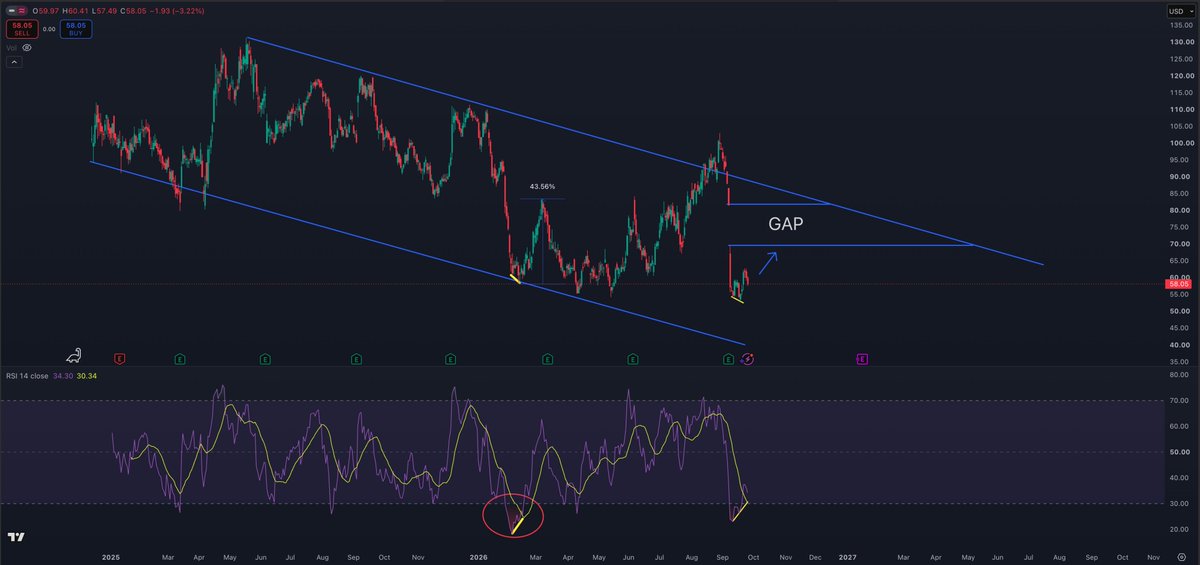
Task: Click the white dinosaur icon above time axis
Action: 74,356
